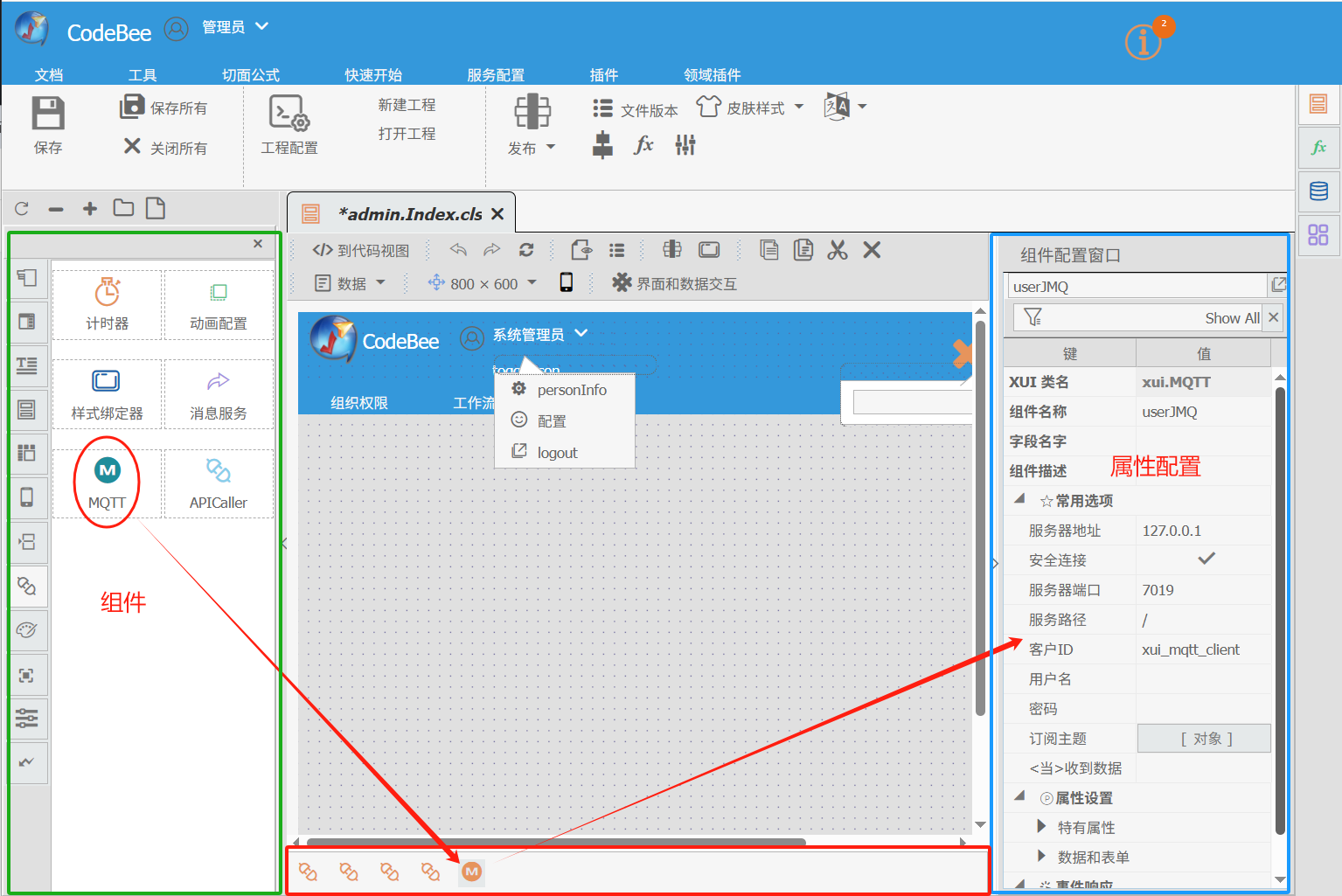Image resolution: width=1342 pixels, height=896 pixels.
Task: Click the mobile device preview icon
Action: point(567,282)
